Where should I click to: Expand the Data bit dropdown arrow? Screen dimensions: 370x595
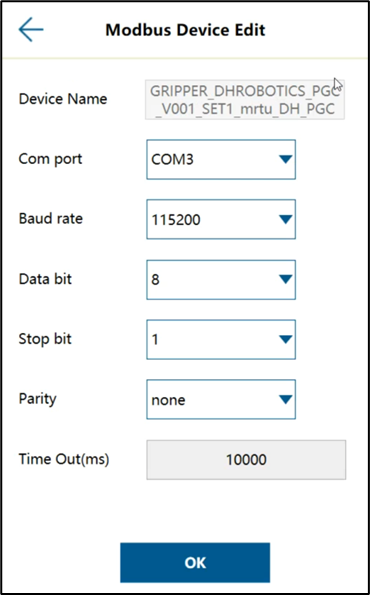[285, 280]
